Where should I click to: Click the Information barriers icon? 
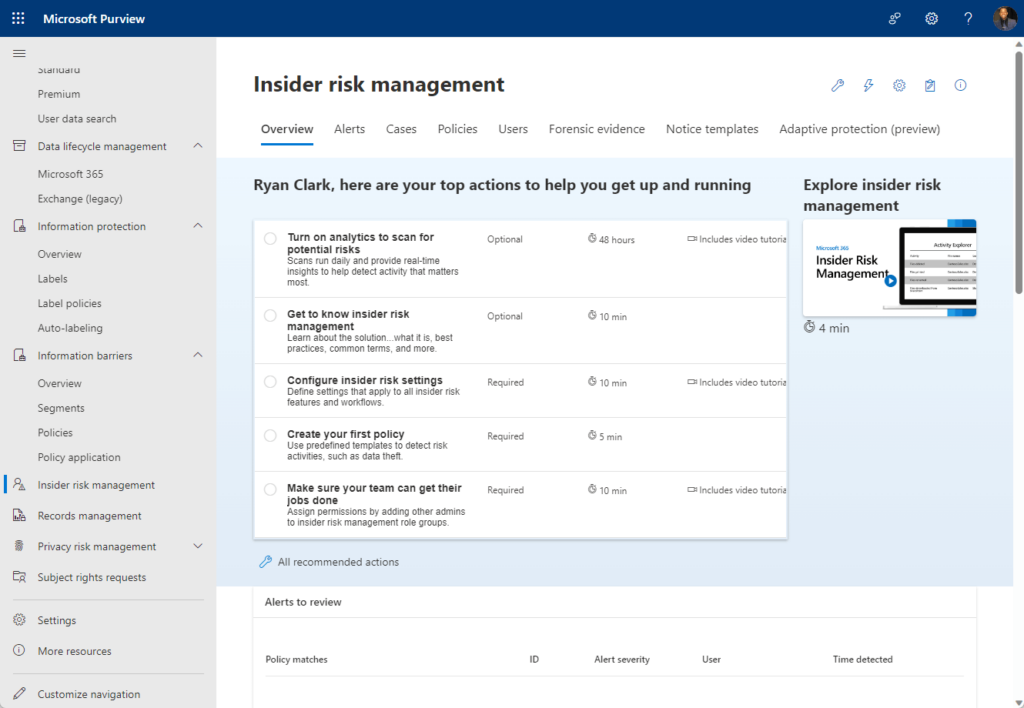[20, 355]
